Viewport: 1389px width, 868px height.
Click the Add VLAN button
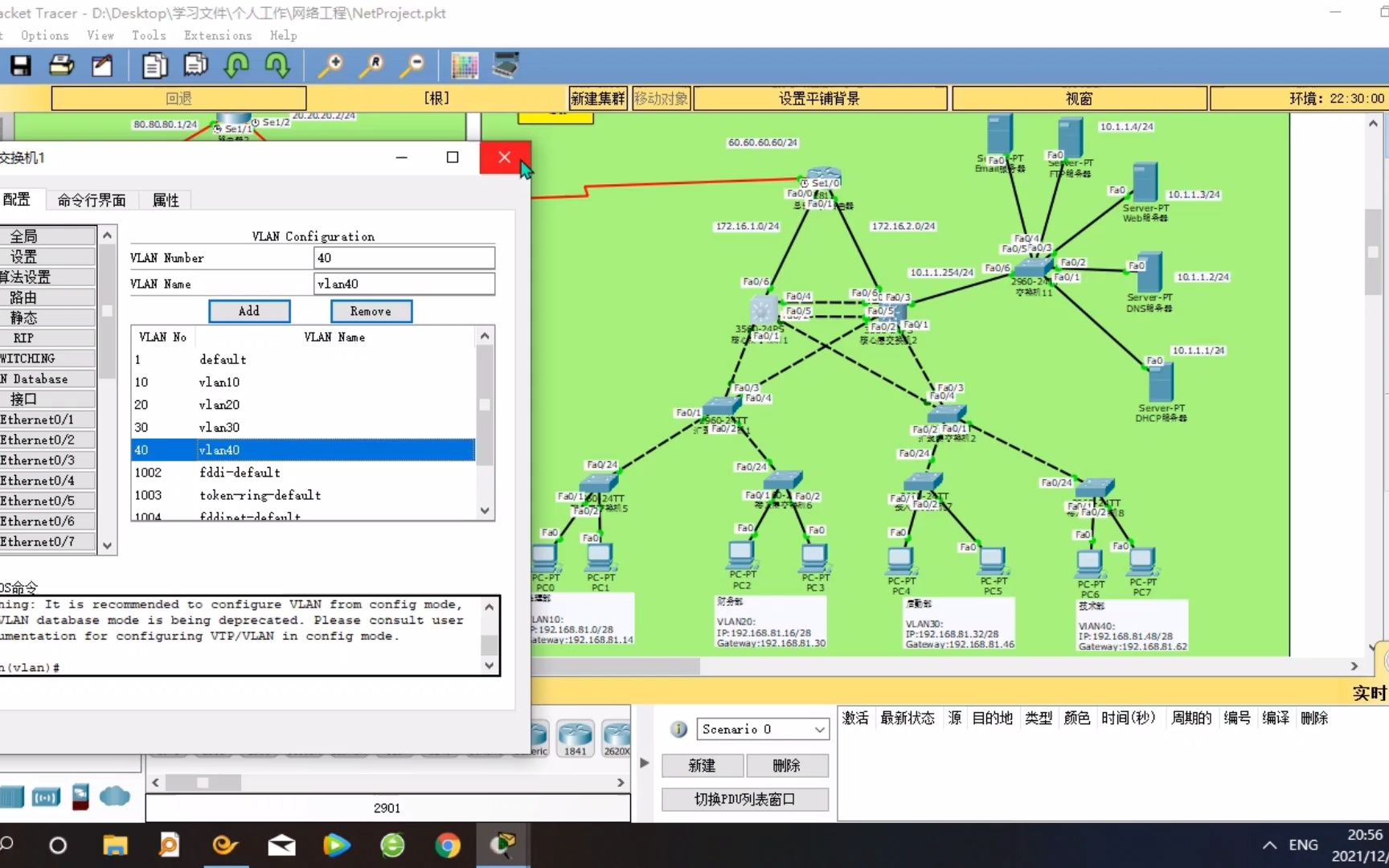(x=249, y=311)
